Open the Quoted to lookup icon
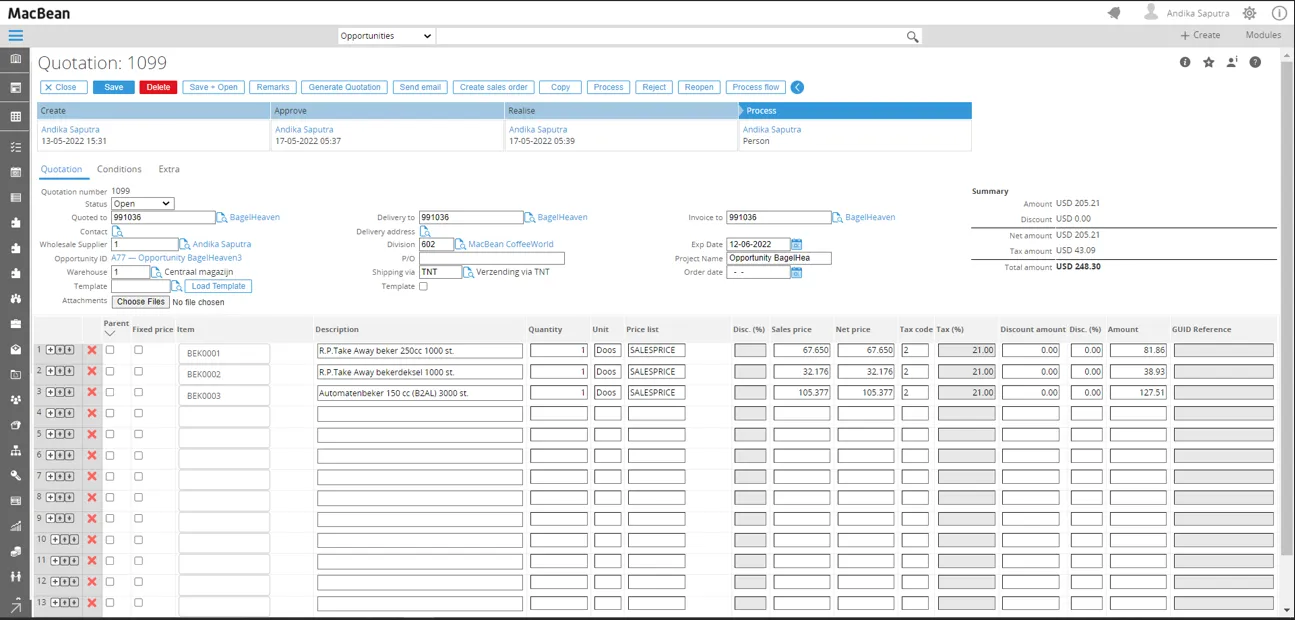 [x=222, y=217]
